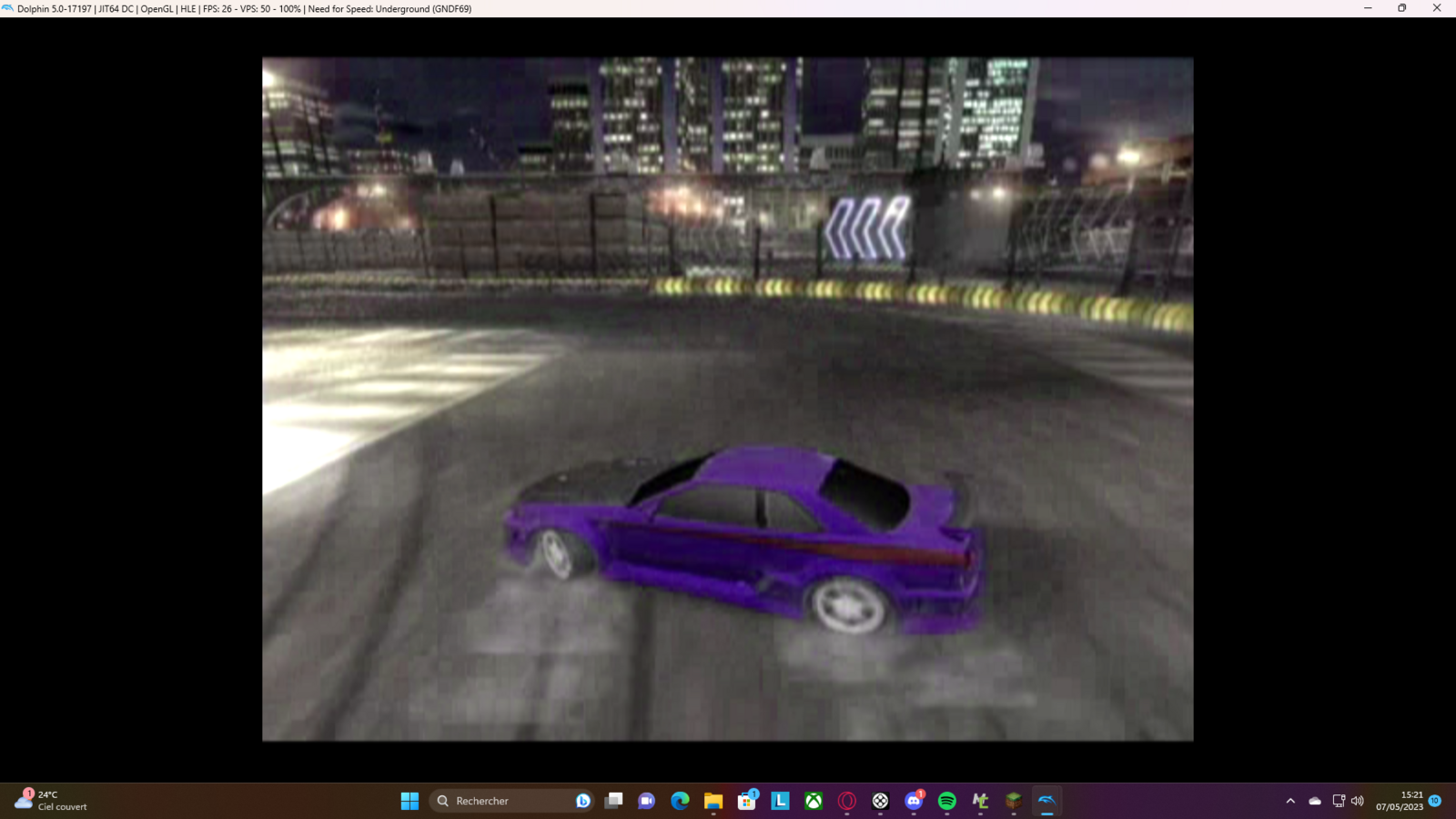Open the black-and-white round app icon
Viewport: 1456px width, 819px height.
point(880,801)
